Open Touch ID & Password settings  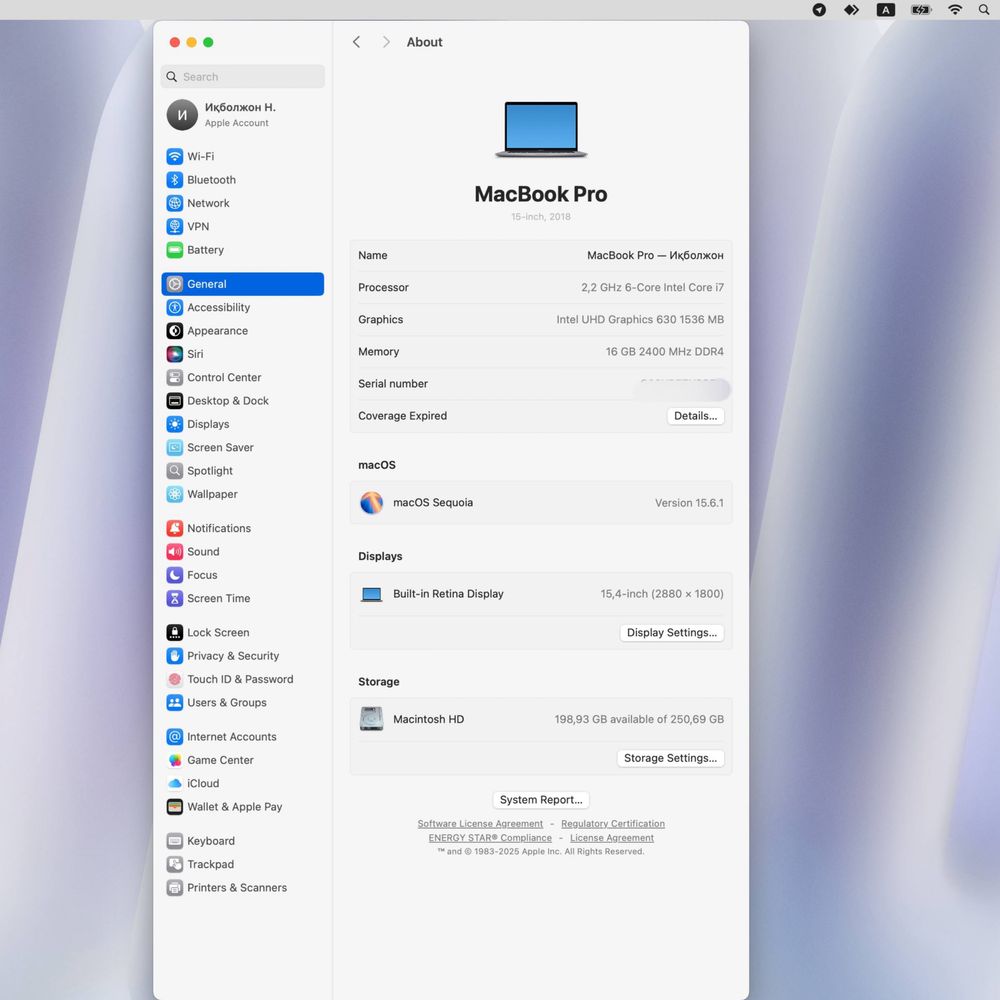[242, 679]
